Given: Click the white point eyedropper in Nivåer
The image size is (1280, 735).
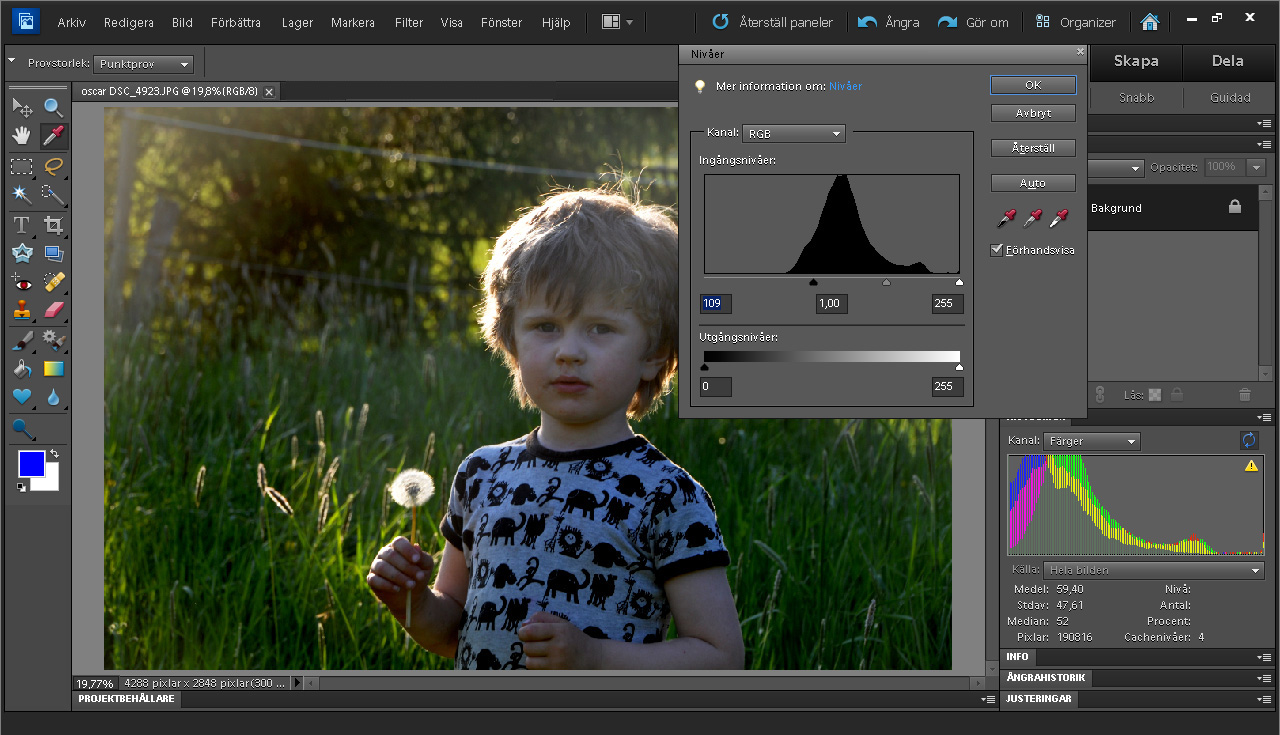Looking at the screenshot, I should [1058, 218].
